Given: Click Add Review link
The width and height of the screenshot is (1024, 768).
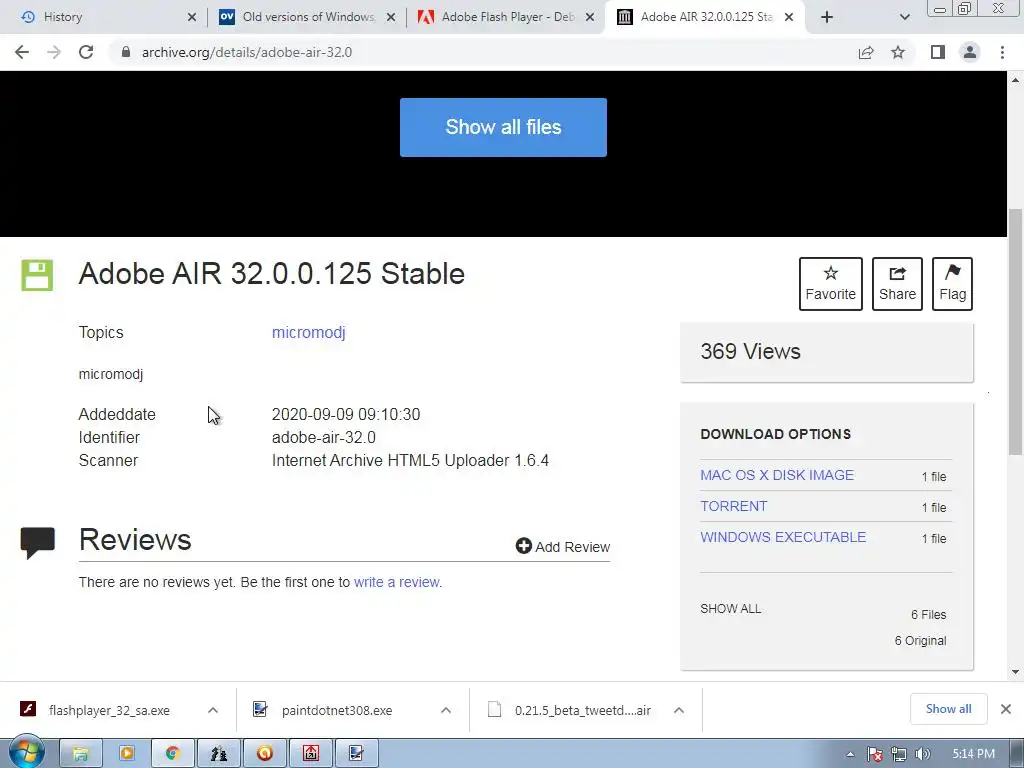Looking at the screenshot, I should coord(562,547).
